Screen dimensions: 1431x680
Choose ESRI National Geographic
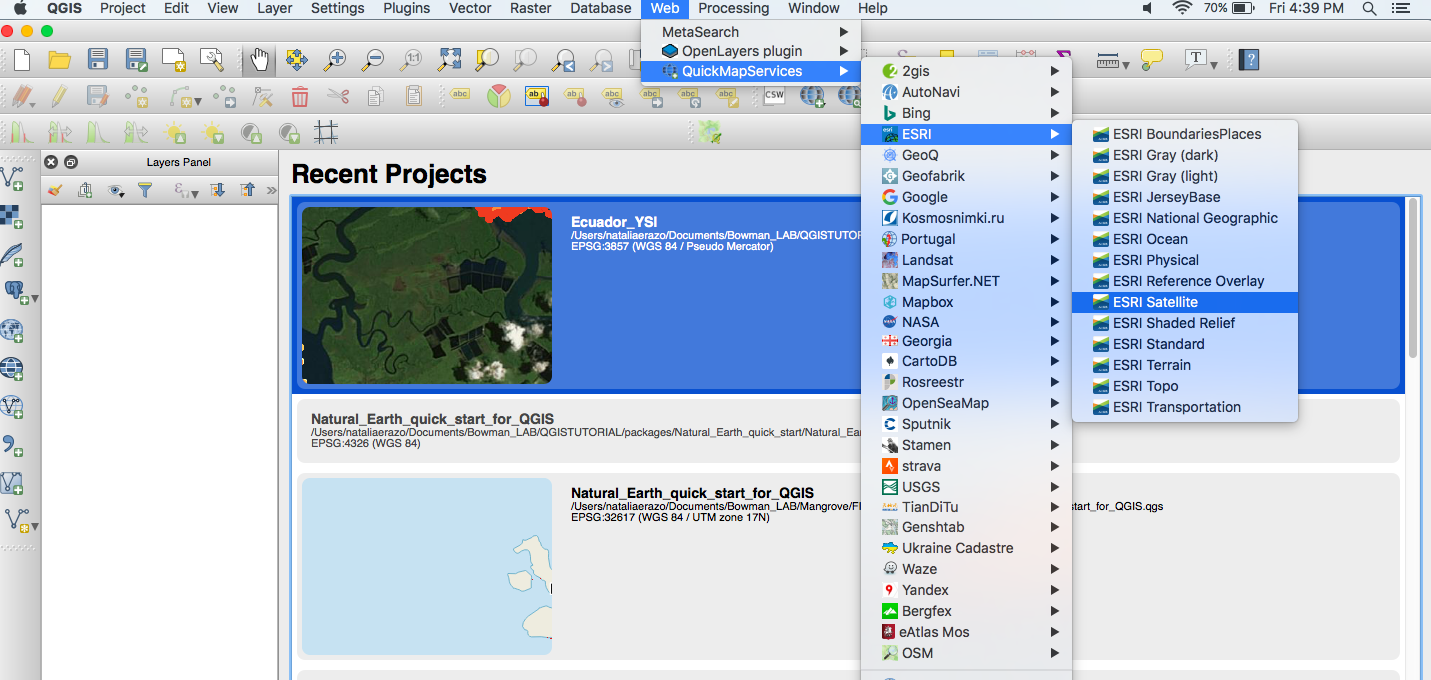[x=1184, y=218]
